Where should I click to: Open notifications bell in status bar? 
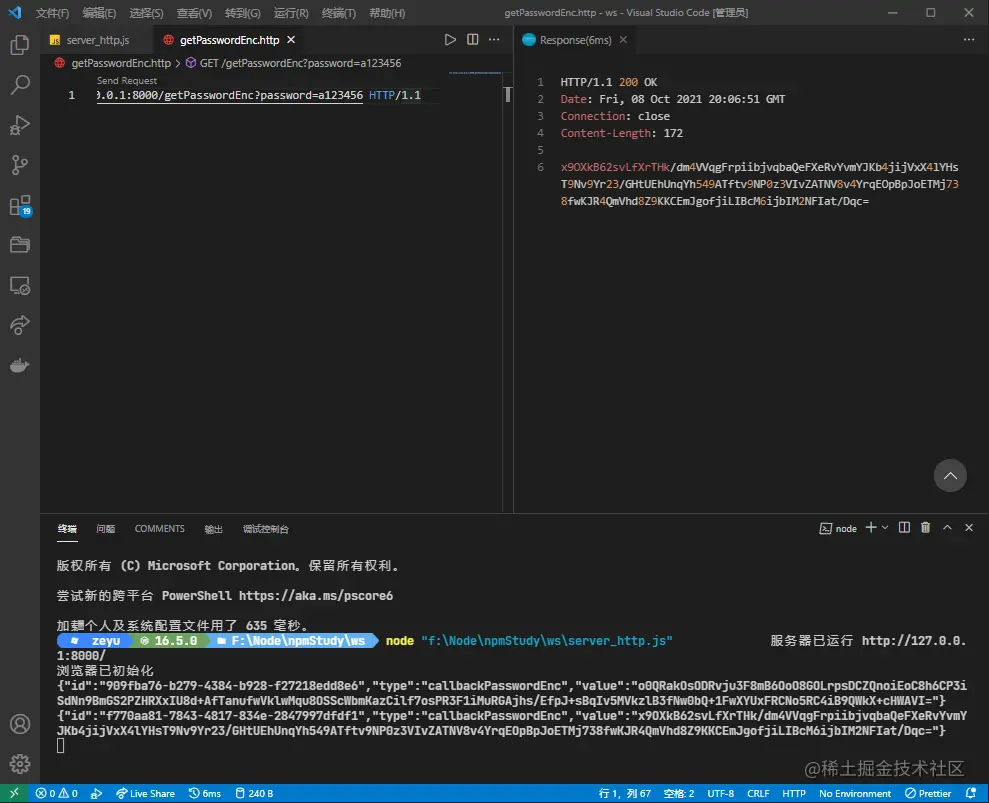coord(971,794)
